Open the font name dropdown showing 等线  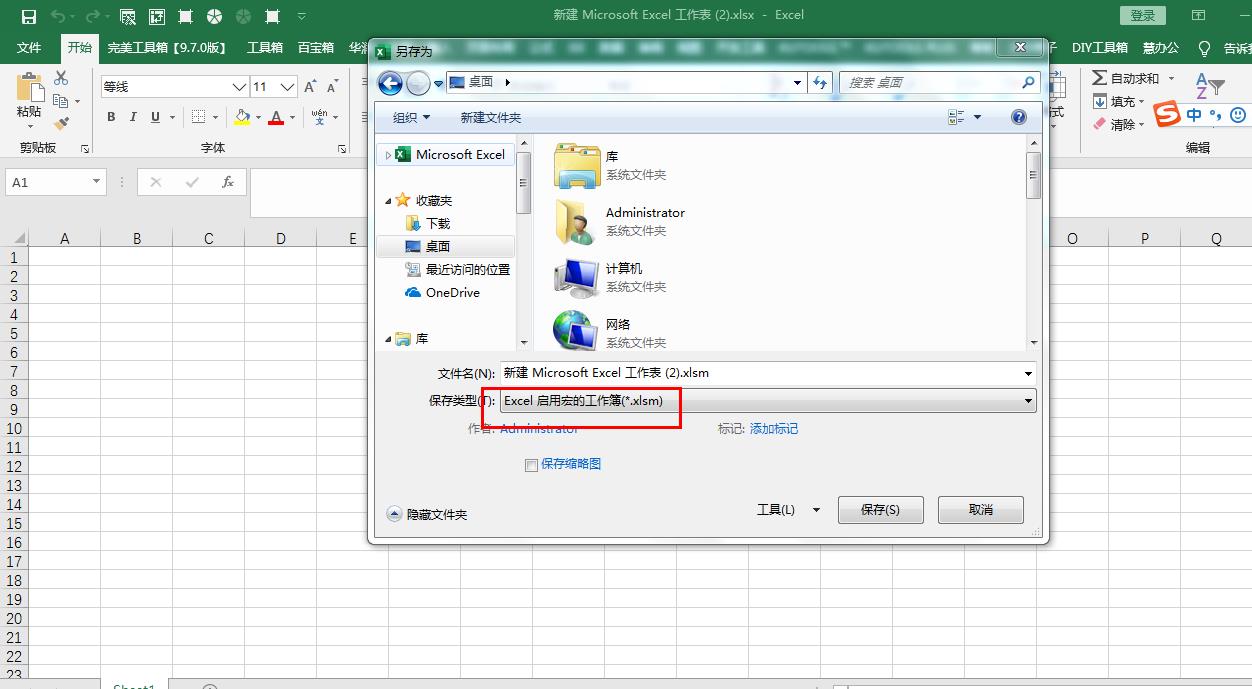coord(239,87)
